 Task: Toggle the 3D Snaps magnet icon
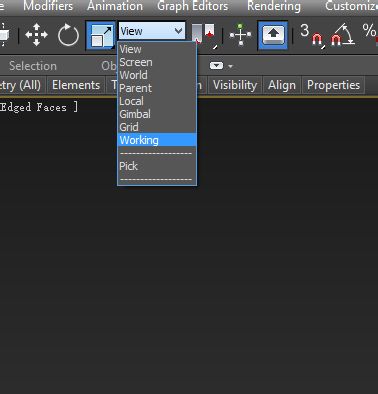pyautogui.click(x=312, y=35)
